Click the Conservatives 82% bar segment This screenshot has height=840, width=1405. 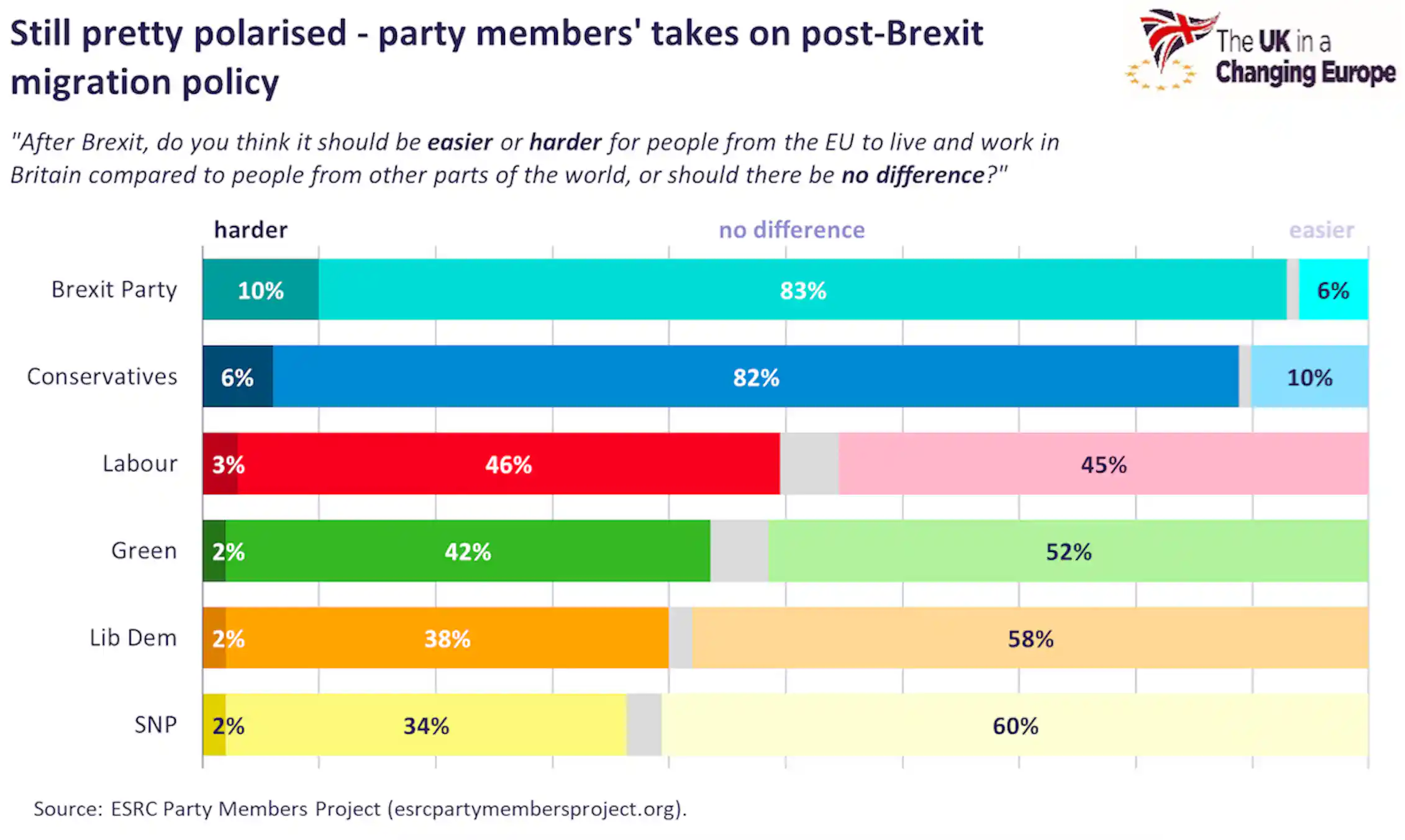tap(756, 376)
